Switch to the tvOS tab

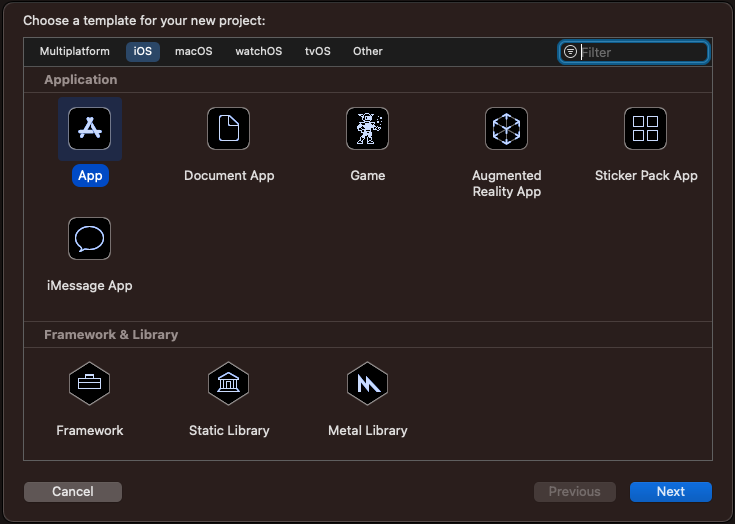317,51
